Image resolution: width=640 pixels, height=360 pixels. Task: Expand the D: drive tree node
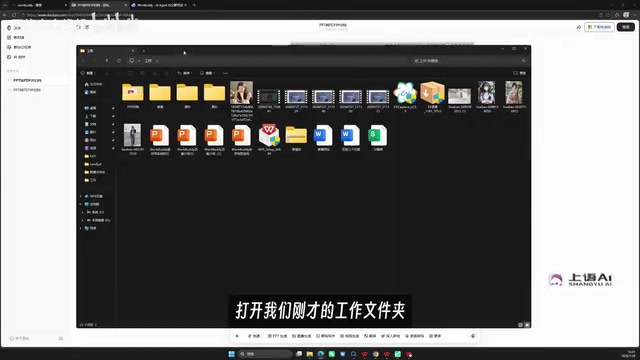point(82,220)
